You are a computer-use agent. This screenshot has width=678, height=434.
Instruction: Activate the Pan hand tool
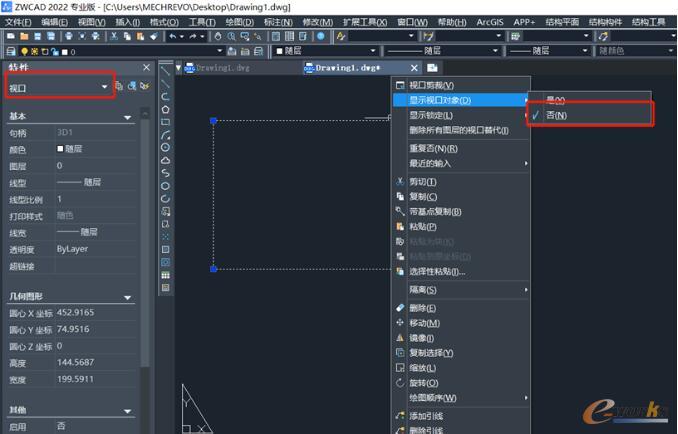click(218, 36)
